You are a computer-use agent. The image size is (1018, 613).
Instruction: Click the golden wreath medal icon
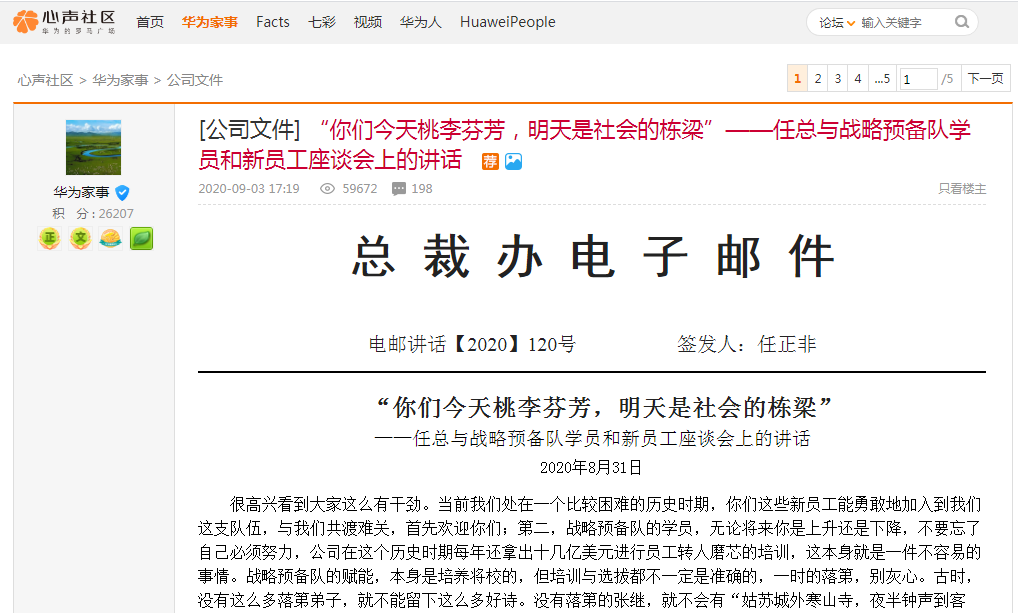111,238
